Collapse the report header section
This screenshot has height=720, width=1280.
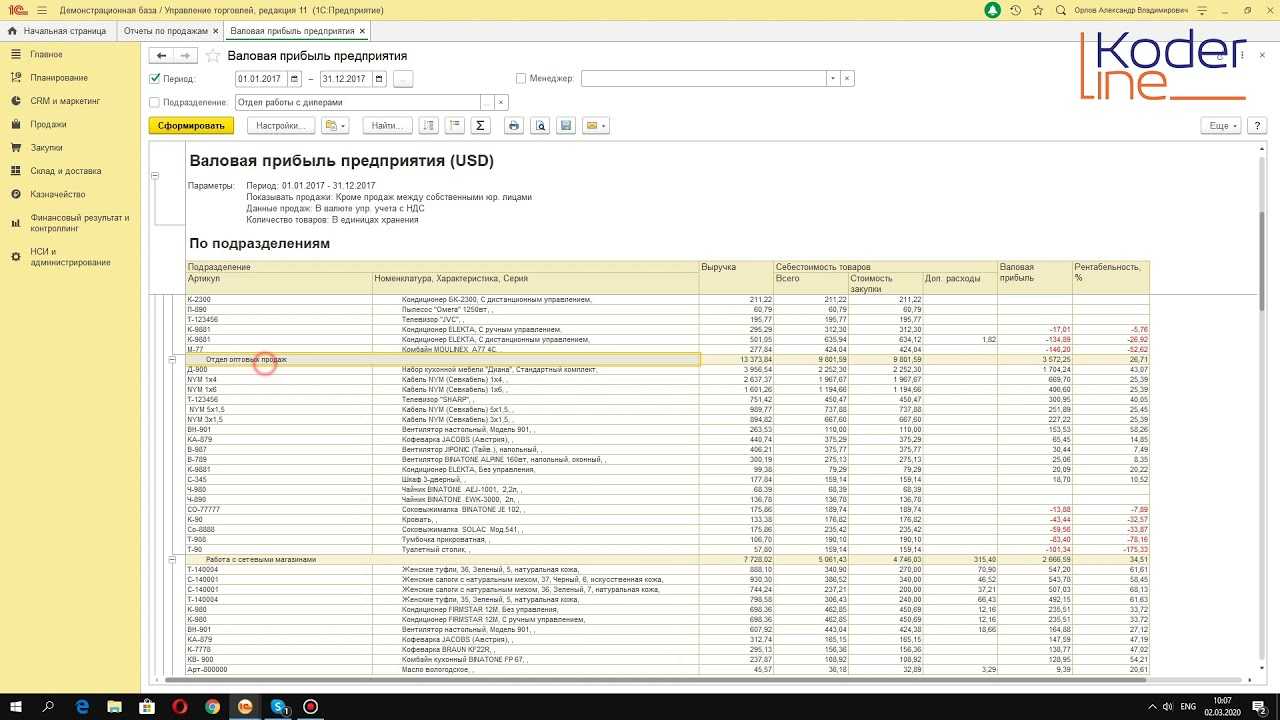tap(155, 175)
